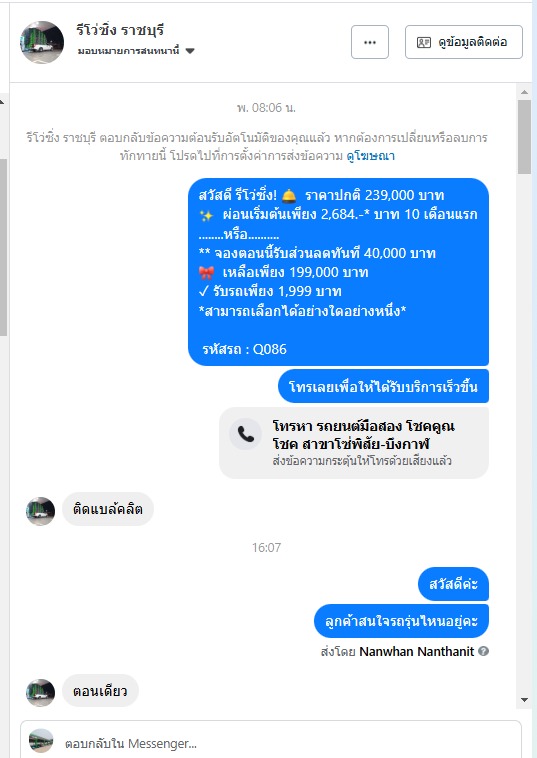Screen dimensions: 537x758
Task: Click the chat scrollbar up arrow
Action: click(524, 92)
